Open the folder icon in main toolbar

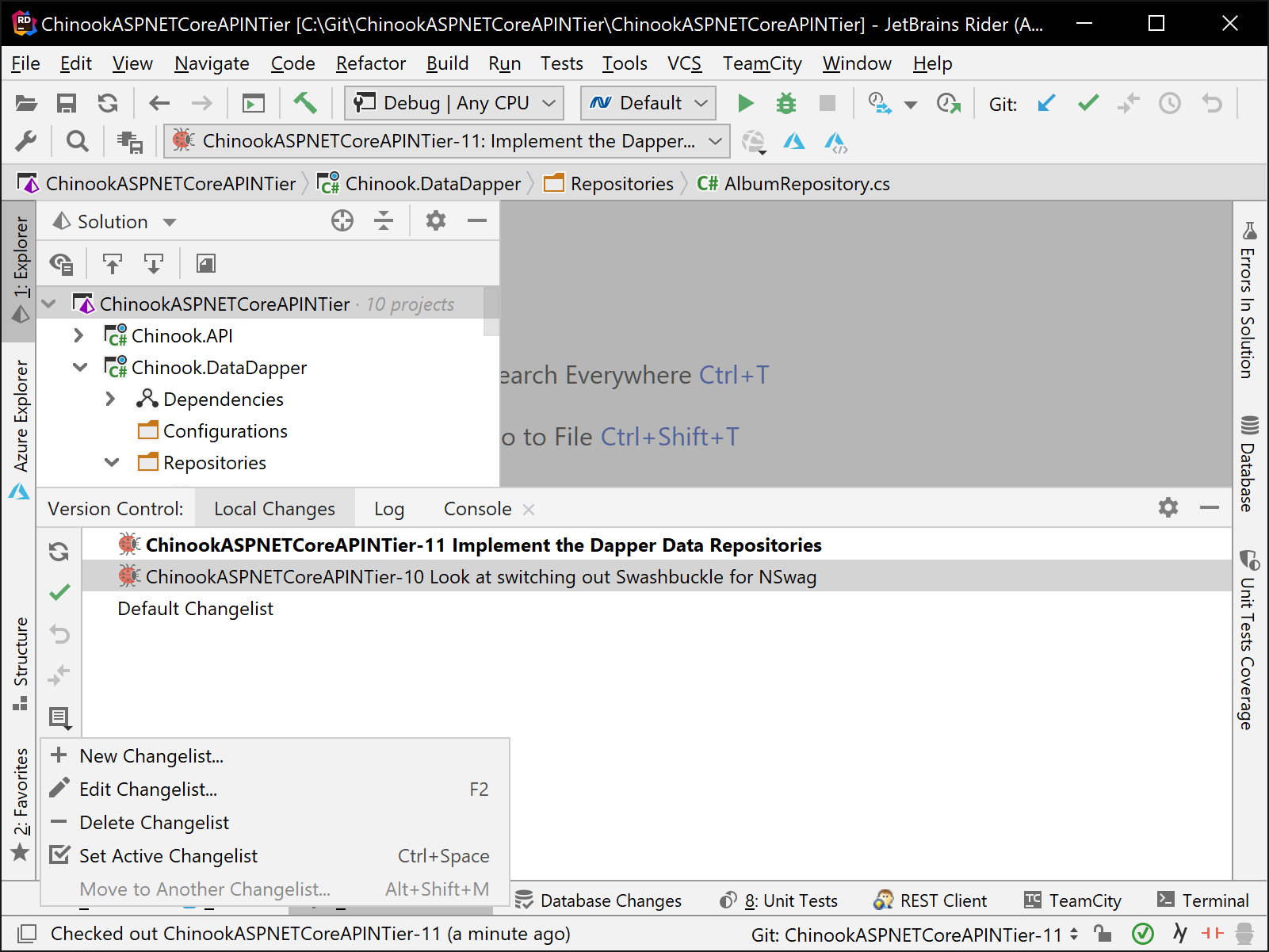pos(26,103)
